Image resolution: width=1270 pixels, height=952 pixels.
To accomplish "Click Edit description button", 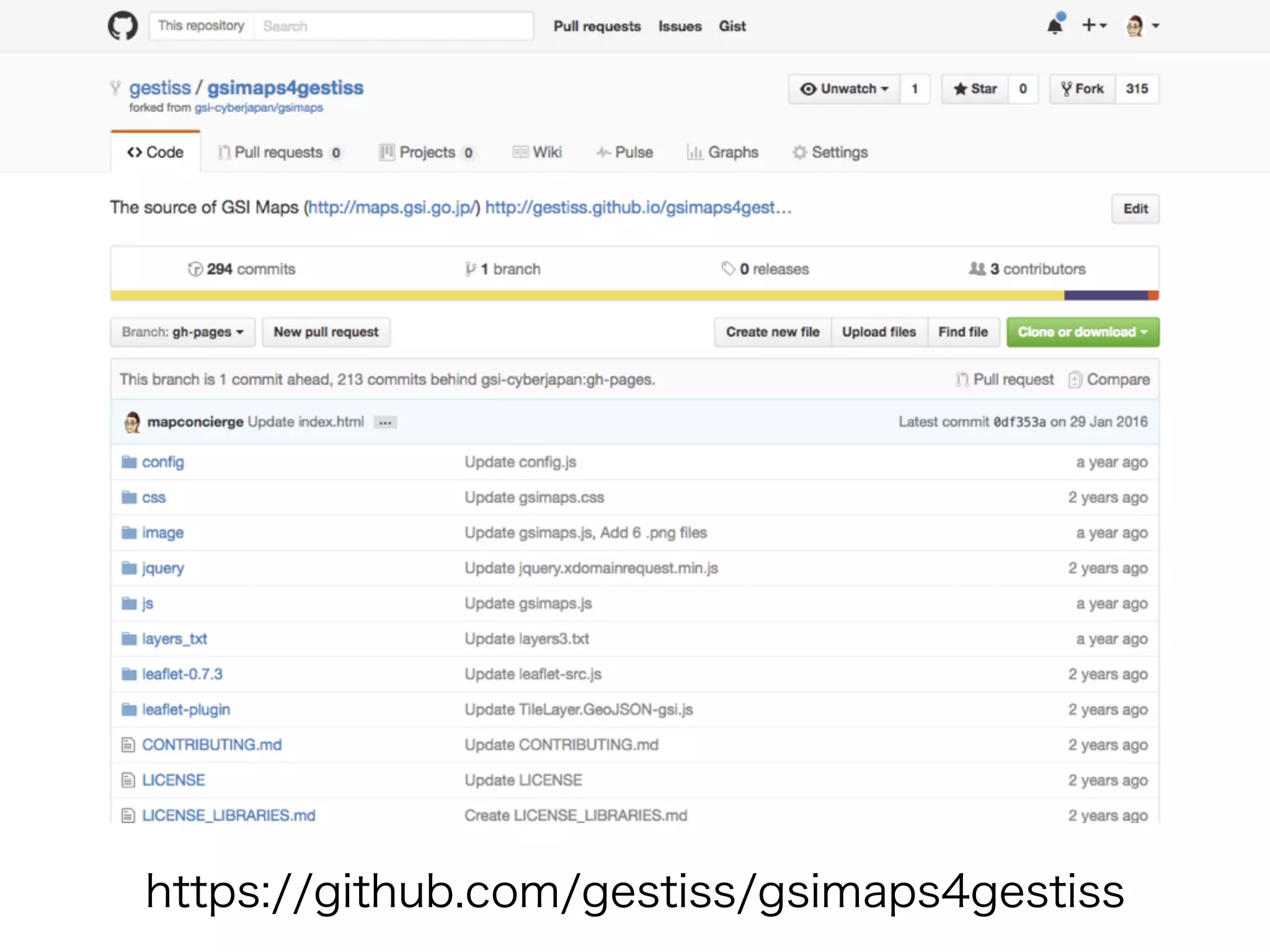I will pos(1135,209).
